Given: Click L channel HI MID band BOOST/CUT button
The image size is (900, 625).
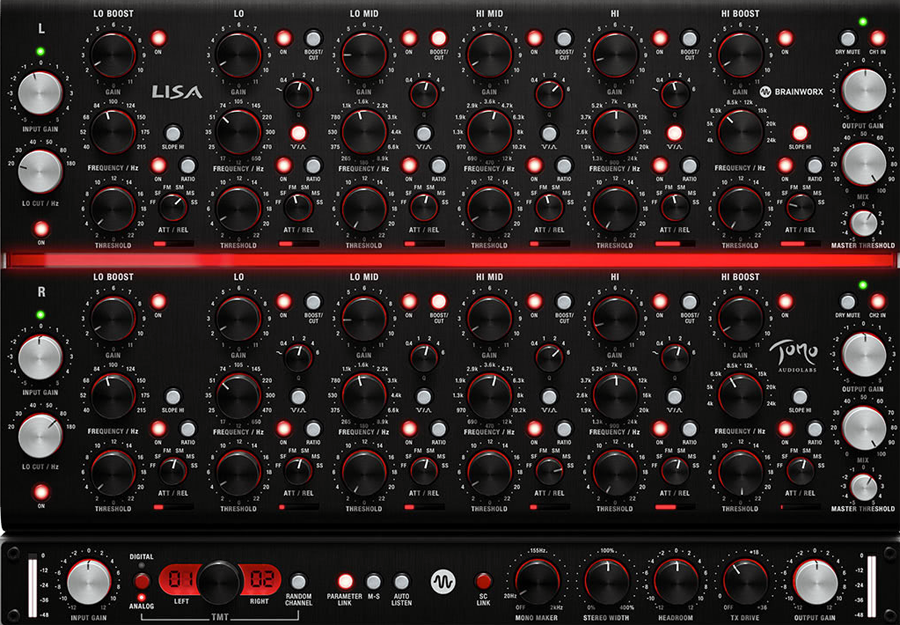Looking at the screenshot, I should [x=564, y=38].
